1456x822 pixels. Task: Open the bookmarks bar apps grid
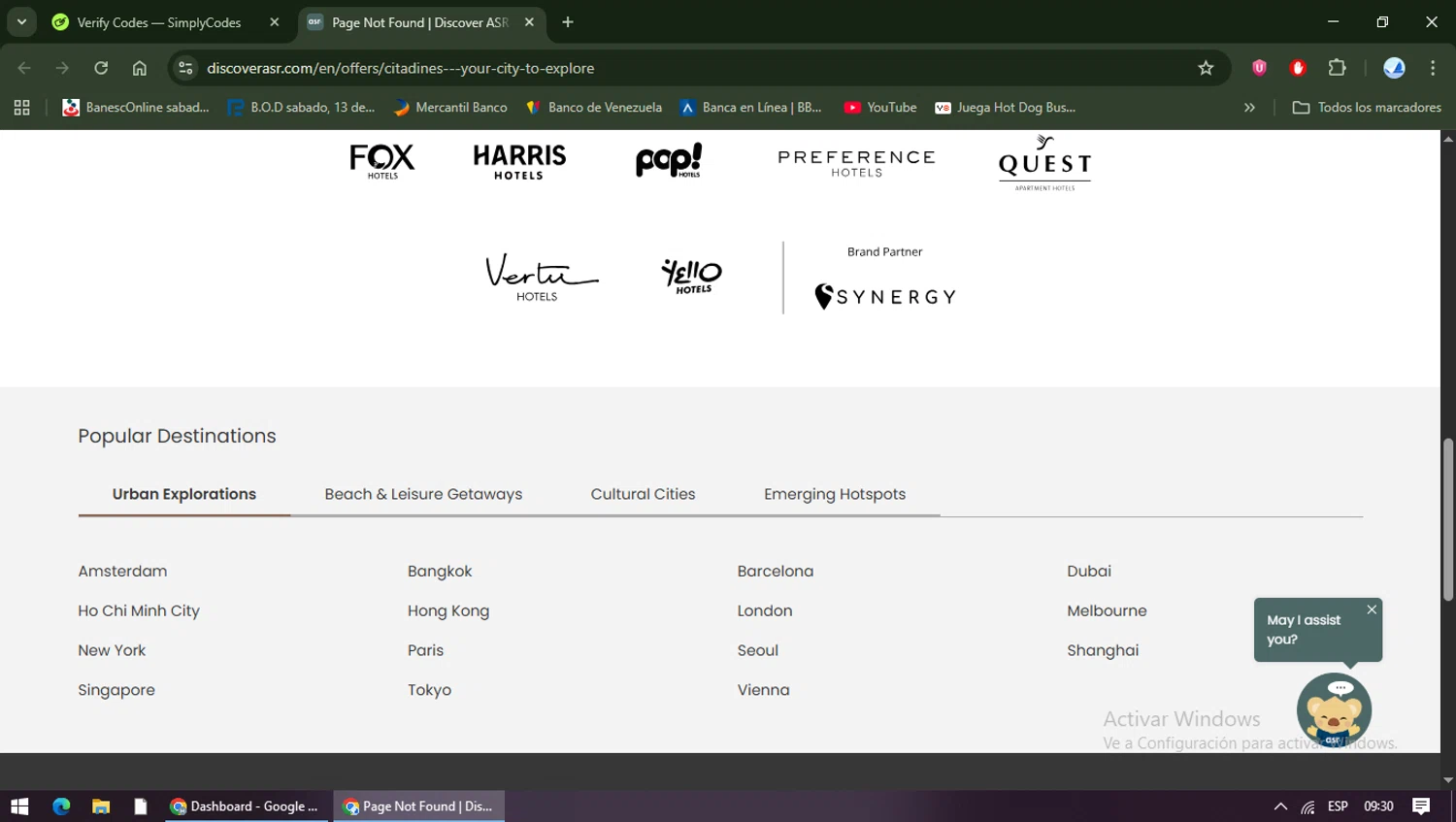click(21, 108)
